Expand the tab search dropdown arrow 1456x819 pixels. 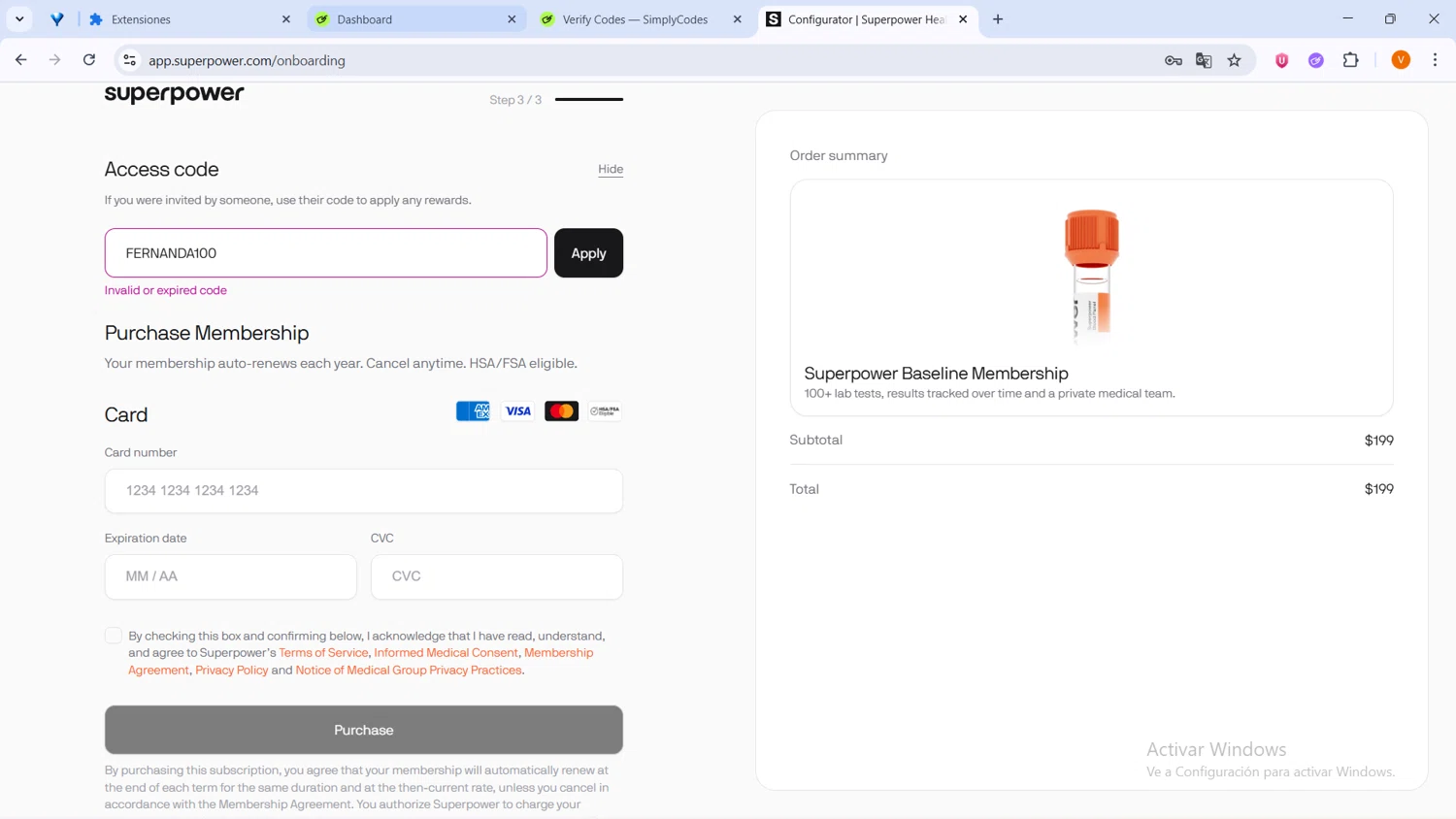tap(19, 19)
